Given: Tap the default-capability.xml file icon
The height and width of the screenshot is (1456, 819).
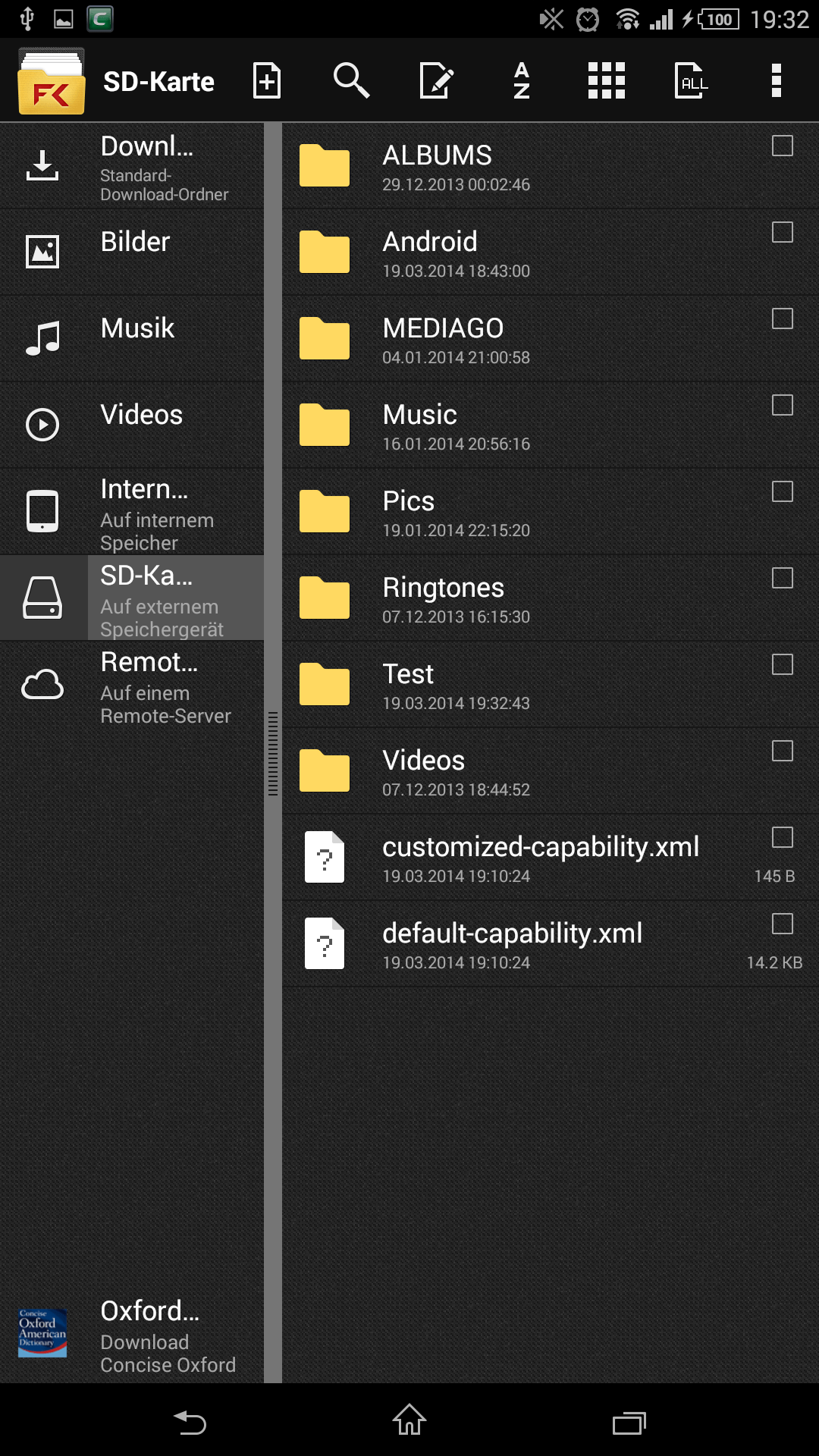Looking at the screenshot, I should (325, 943).
